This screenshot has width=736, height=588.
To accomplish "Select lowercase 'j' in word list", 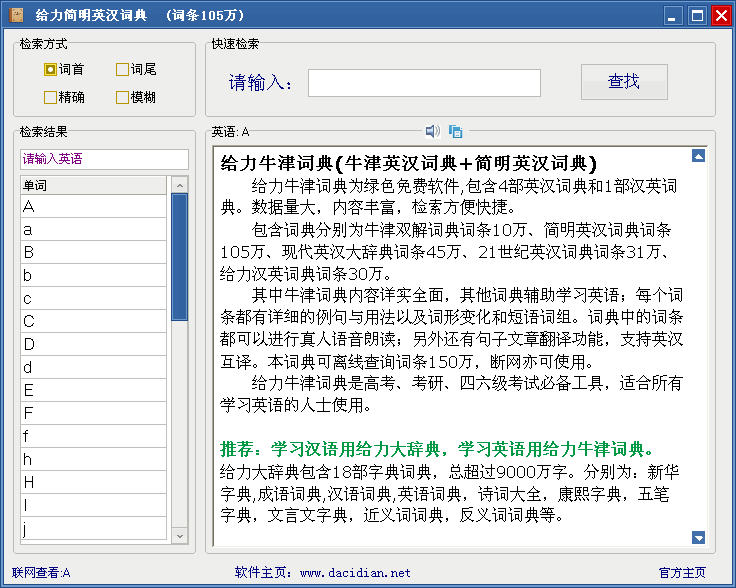I will pos(93,528).
